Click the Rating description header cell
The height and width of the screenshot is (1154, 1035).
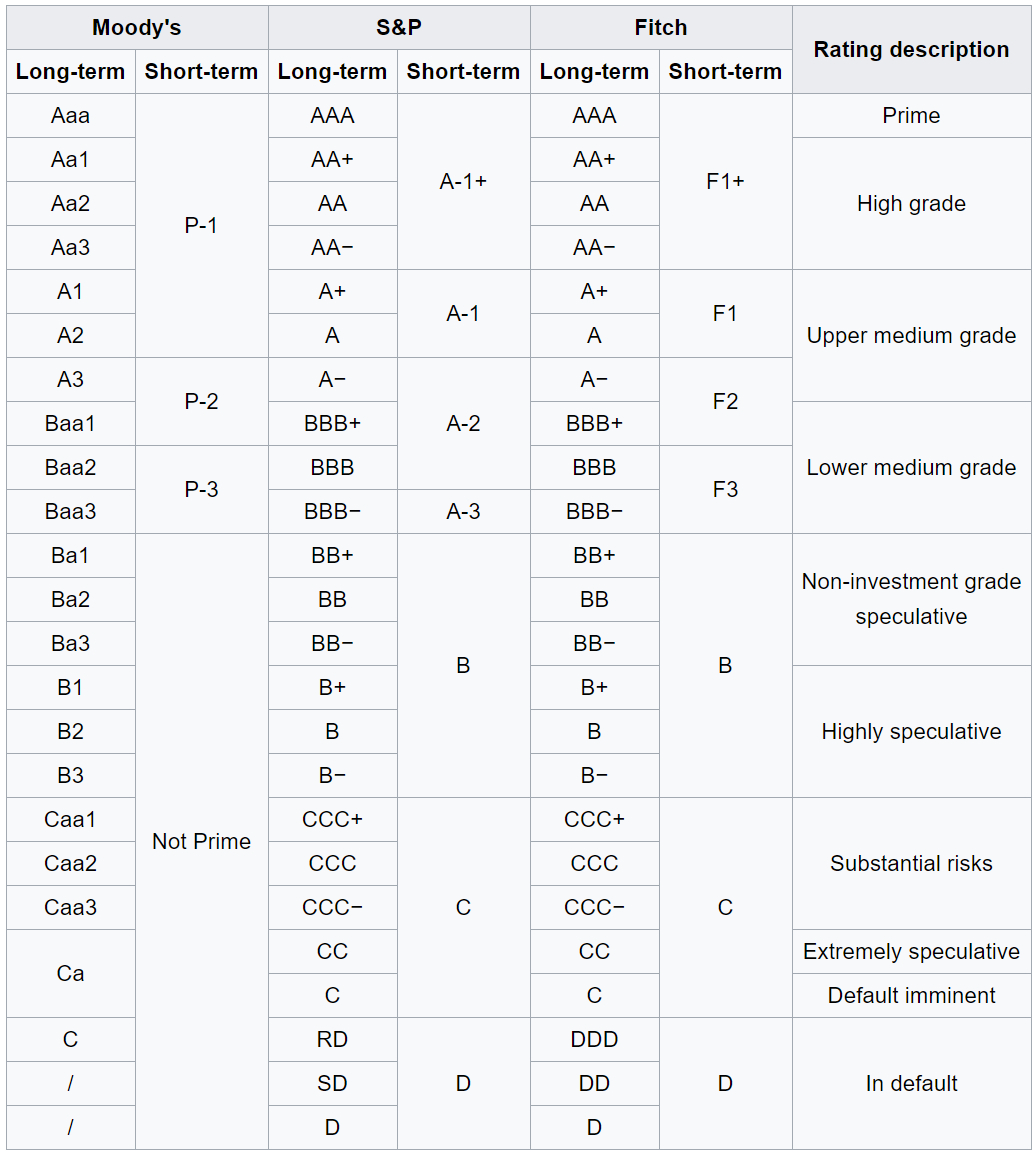click(911, 50)
